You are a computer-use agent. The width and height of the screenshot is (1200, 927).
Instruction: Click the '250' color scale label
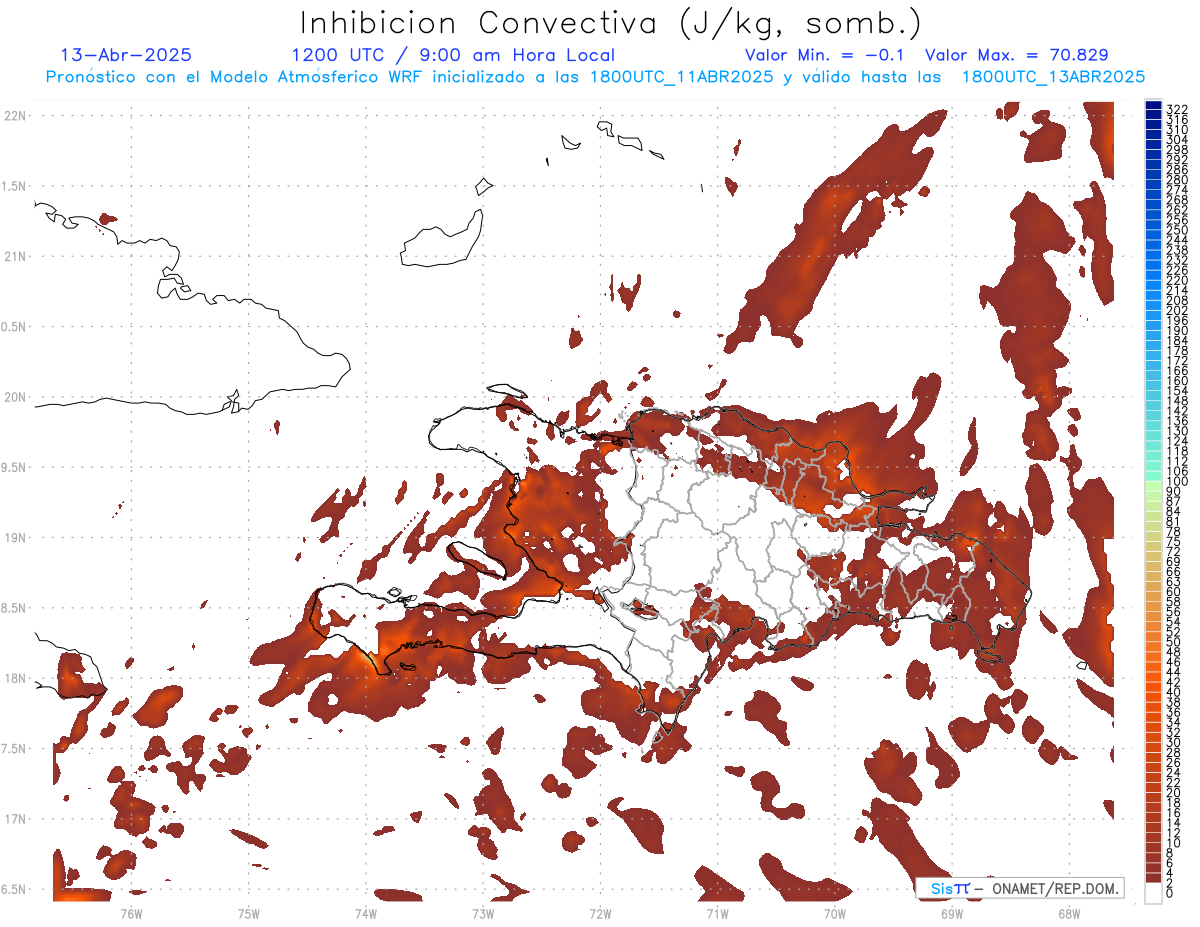point(1177,230)
